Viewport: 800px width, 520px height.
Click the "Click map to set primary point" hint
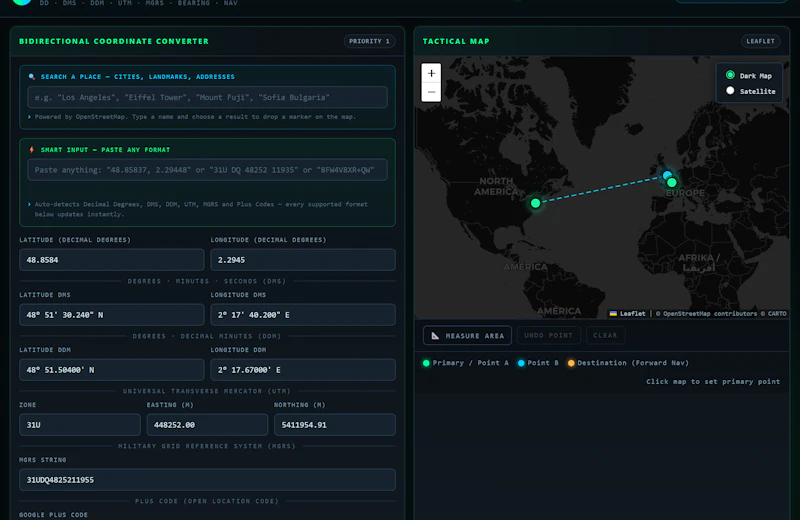pos(713,381)
